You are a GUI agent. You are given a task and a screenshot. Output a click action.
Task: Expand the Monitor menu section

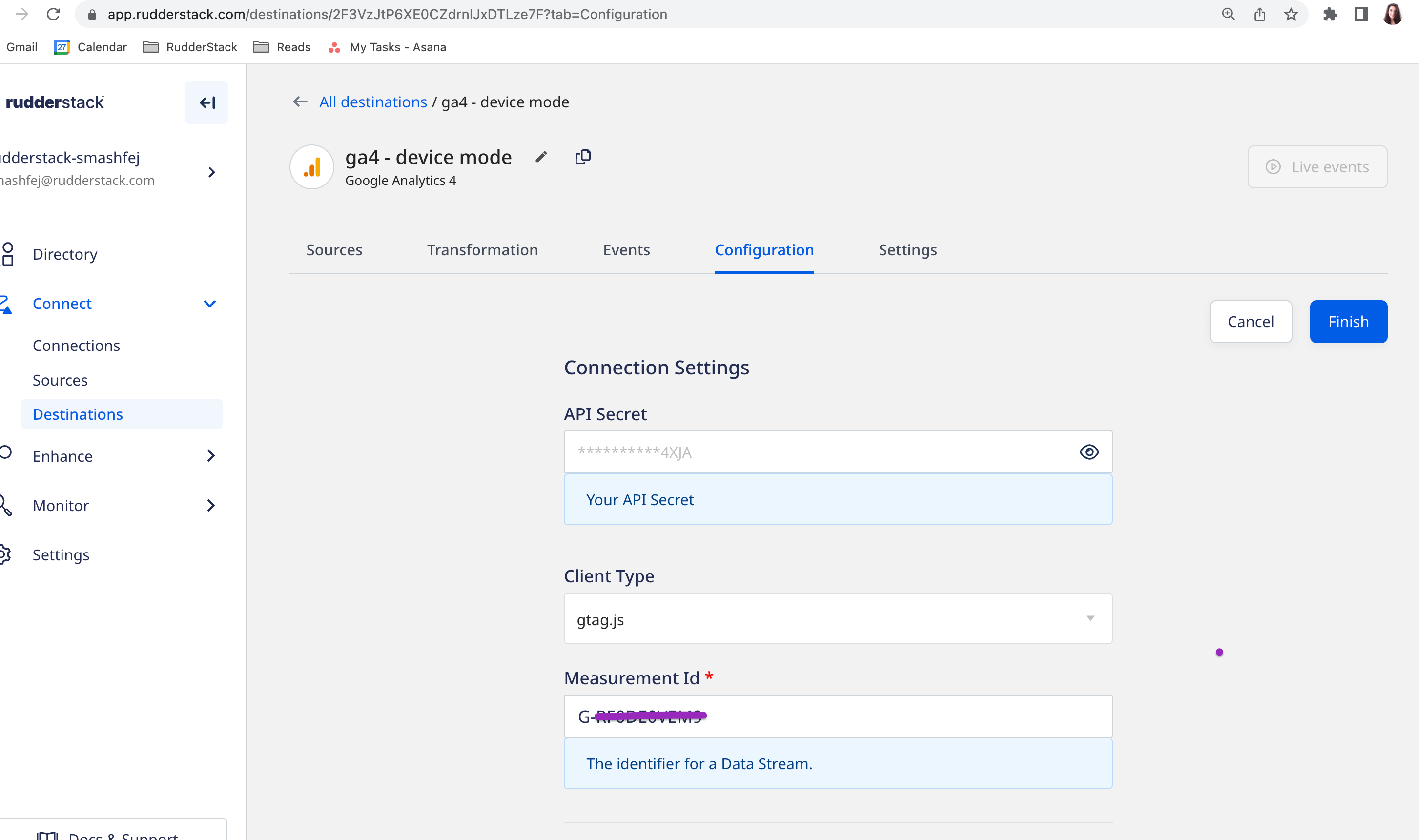tap(211, 505)
